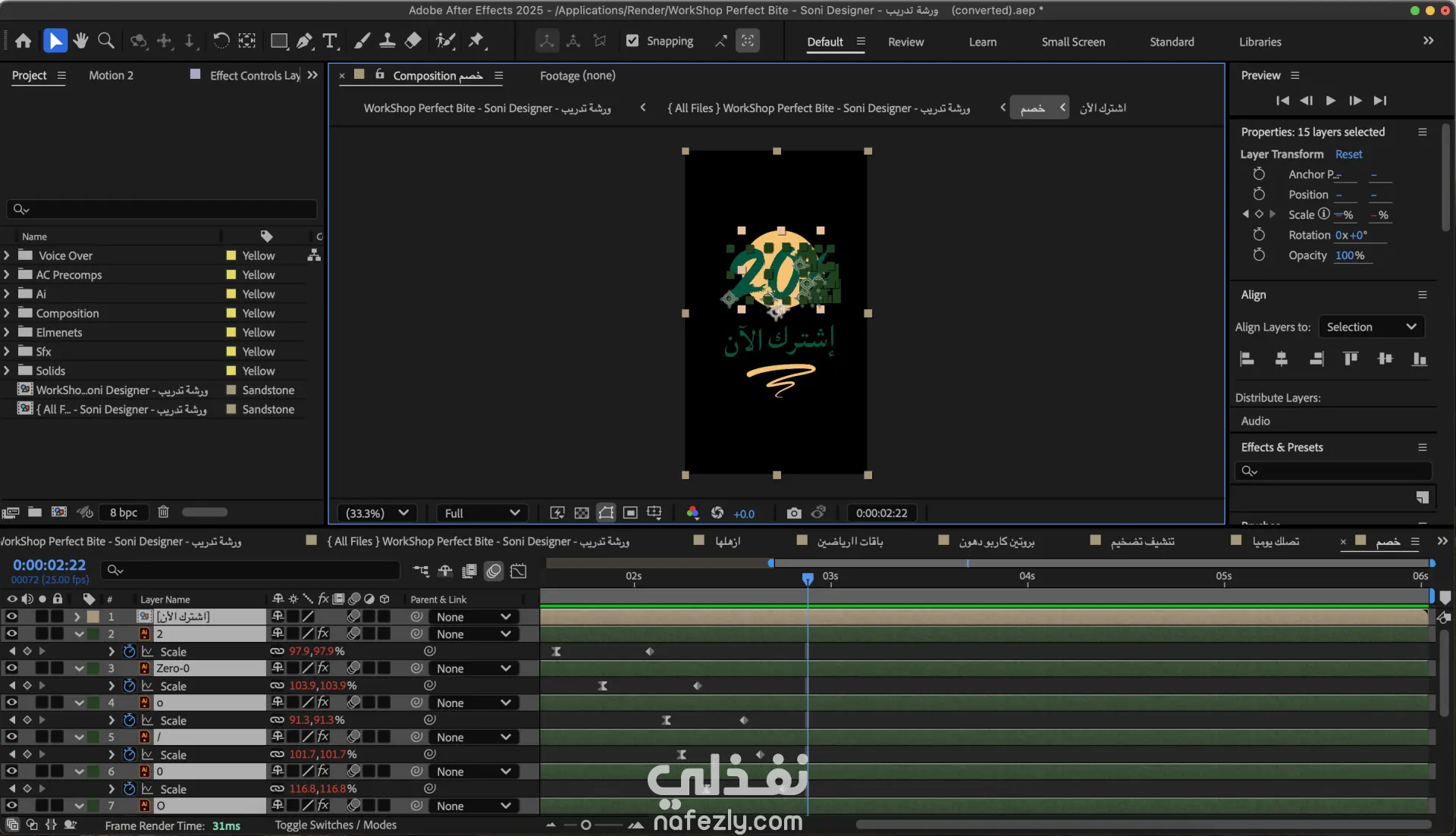1456x836 pixels.
Task: Expand the Voice Over folder
Action: tap(7, 255)
